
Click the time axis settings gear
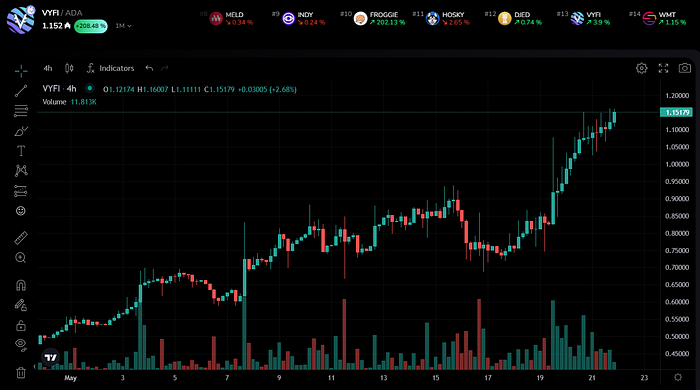coord(678,378)
